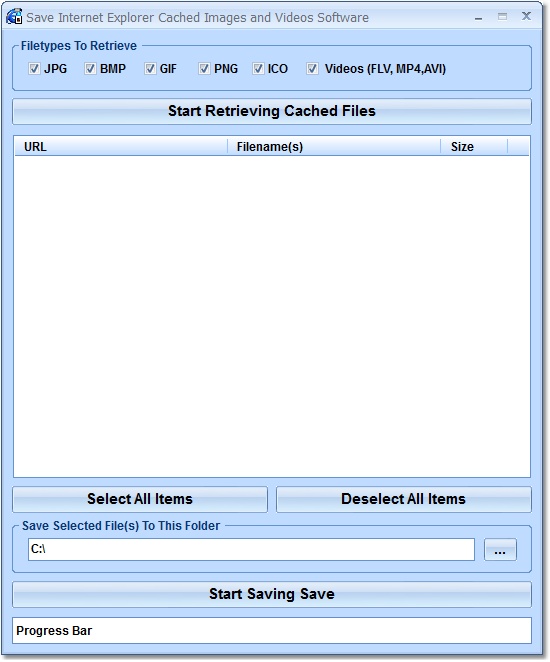The image size is (550, 662).
Task: Sort list by the Size column header
Action: click(x=474, y=147)
